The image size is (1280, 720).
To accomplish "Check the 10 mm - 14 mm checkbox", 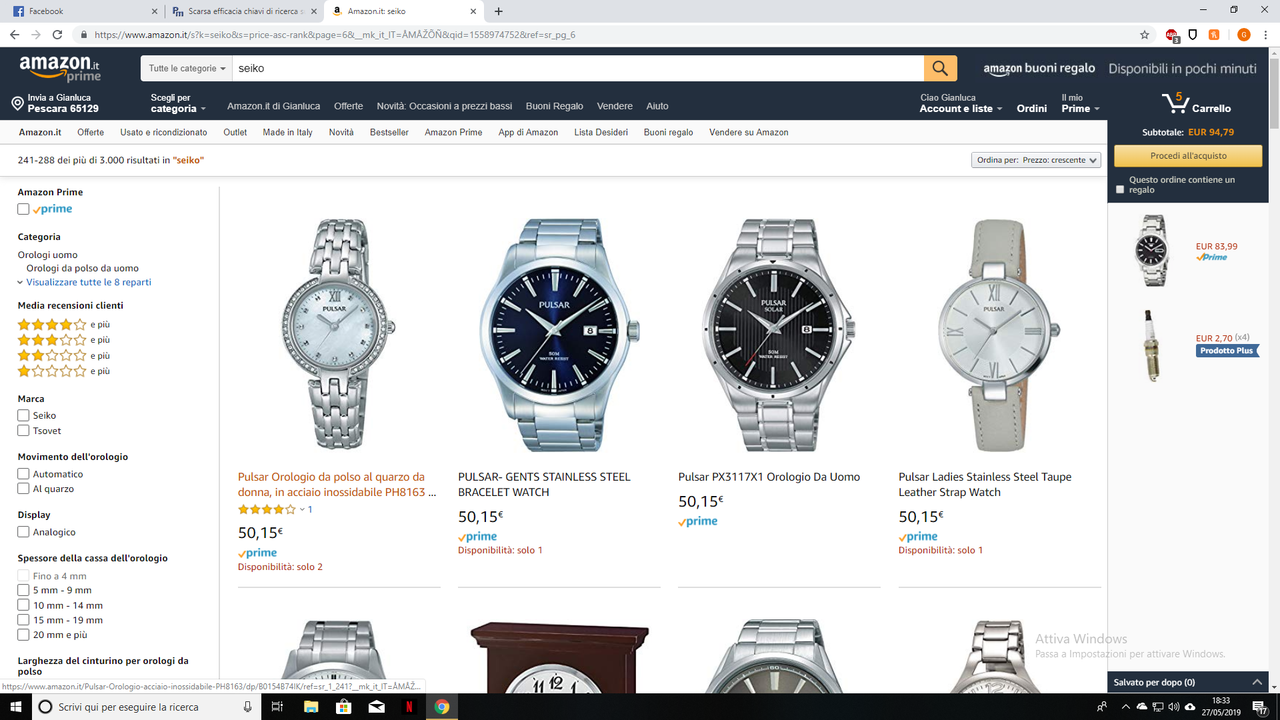I will pyautogui.click(x=23, y=605).
